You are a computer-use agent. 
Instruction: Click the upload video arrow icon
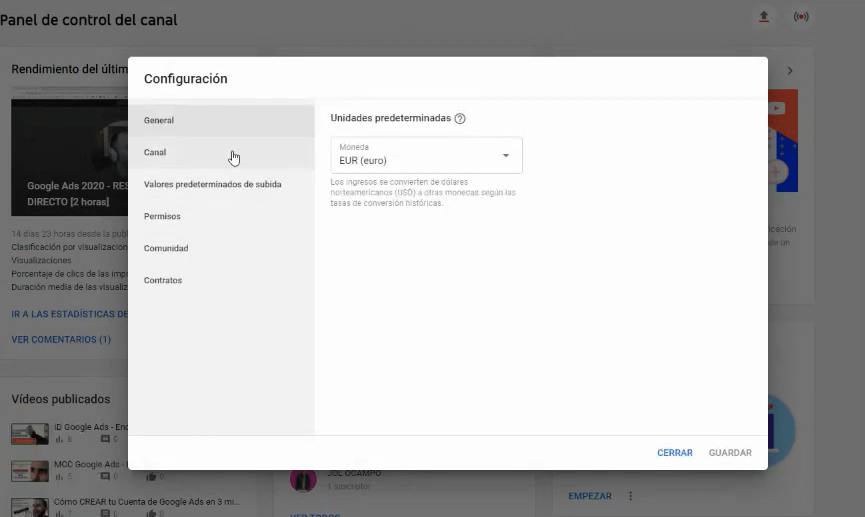pyautogui.click(x=763, y=17)
